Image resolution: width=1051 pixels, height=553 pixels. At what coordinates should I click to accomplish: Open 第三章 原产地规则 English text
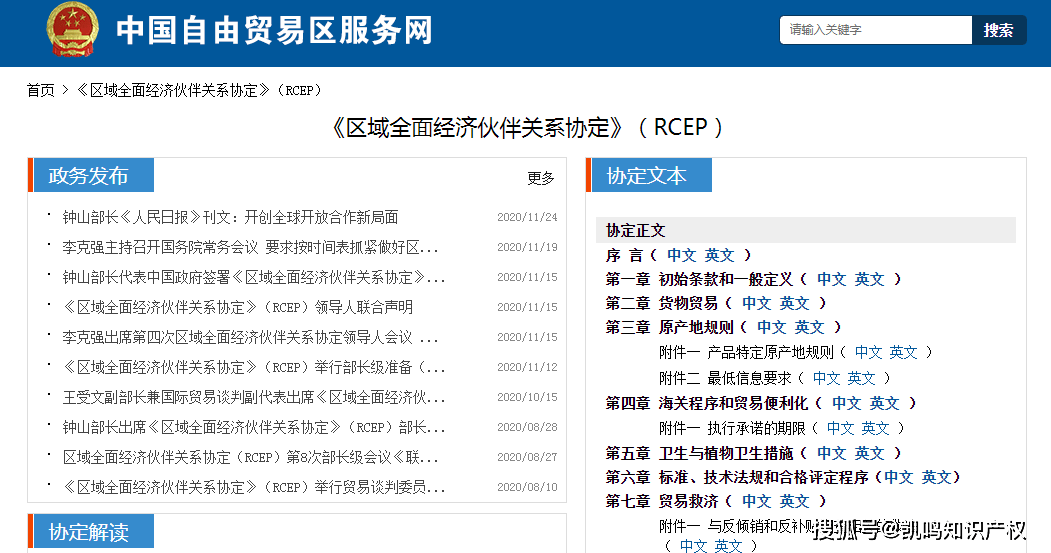(809, 327)
